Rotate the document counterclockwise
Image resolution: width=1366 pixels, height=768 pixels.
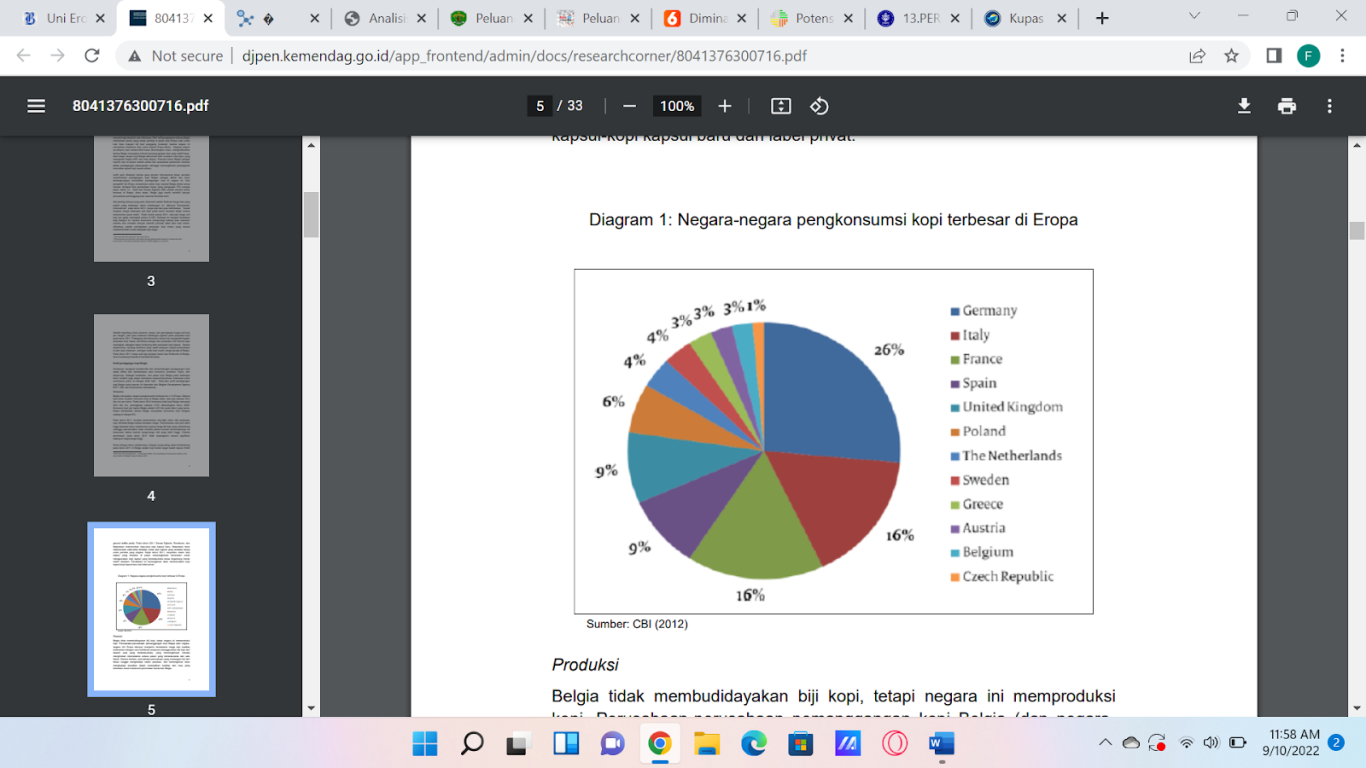[x=819, y=106]
